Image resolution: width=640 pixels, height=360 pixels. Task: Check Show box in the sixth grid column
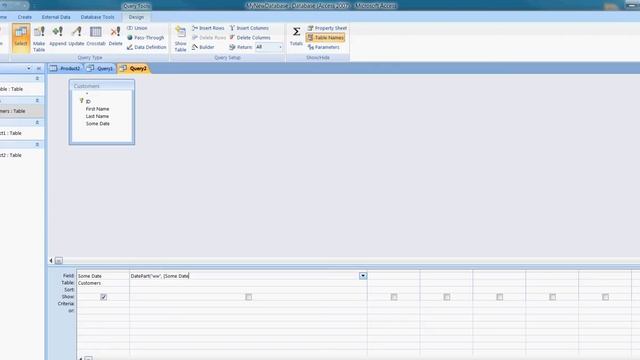[x=553, y=297]
